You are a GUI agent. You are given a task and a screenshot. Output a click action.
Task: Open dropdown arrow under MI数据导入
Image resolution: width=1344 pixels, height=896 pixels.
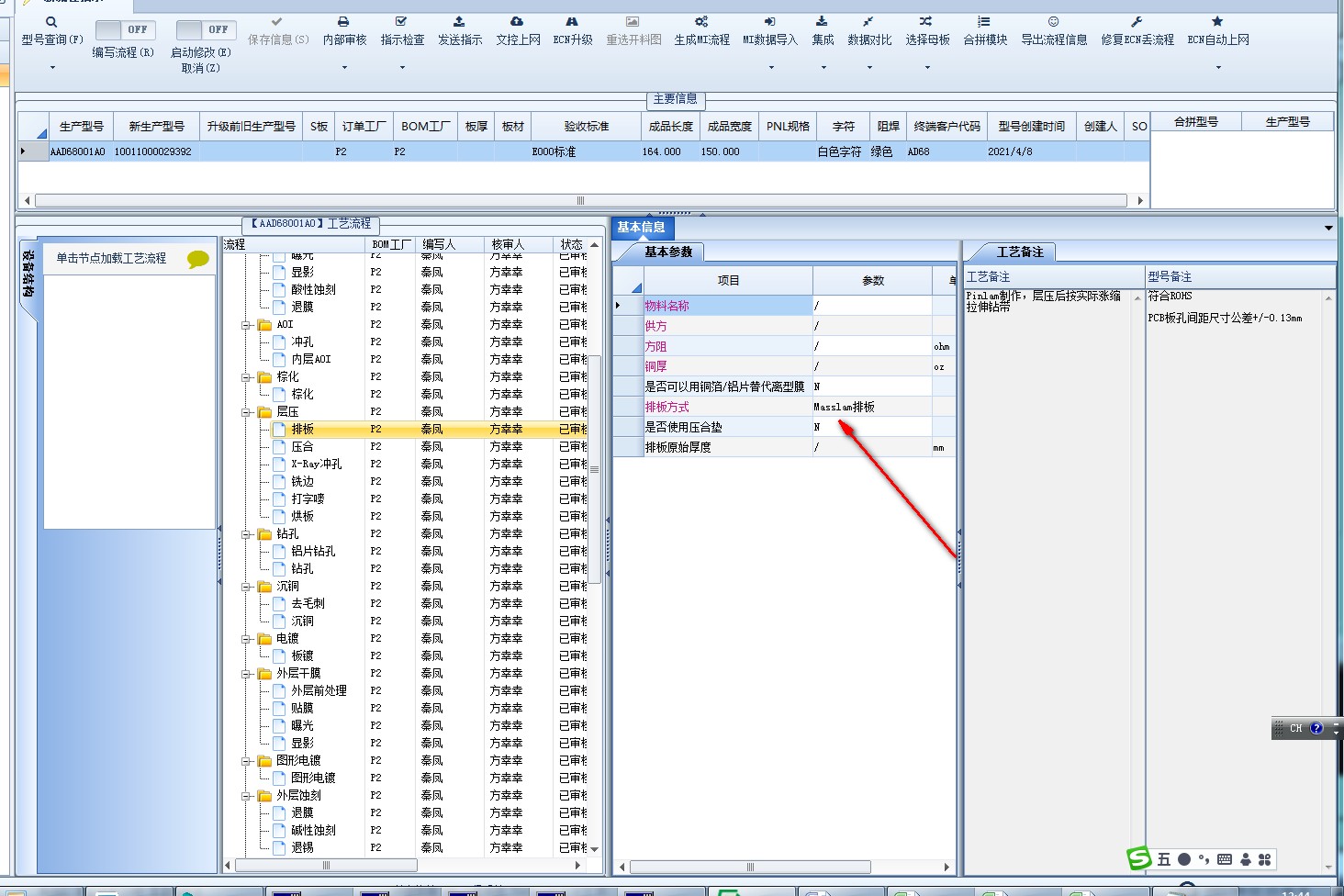pos(770,67)
